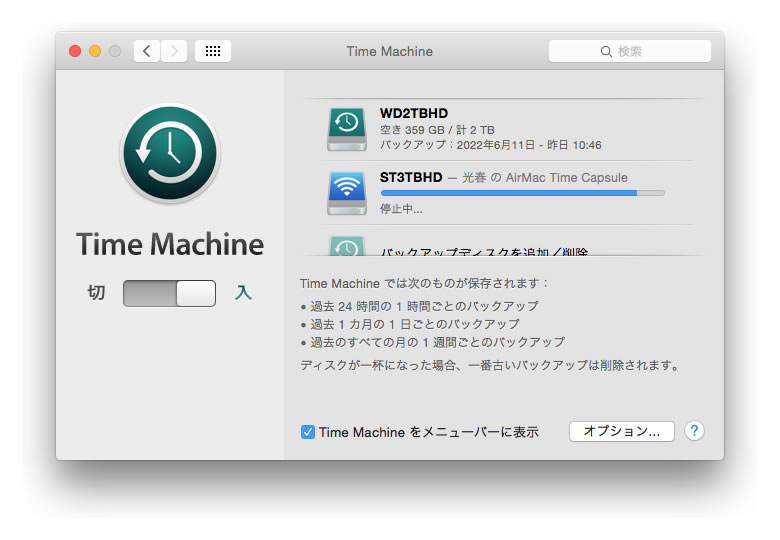Screen dimensions: 780x540
Task: Click the 切 (off) label beside the switch
Action: click(96, 293)
